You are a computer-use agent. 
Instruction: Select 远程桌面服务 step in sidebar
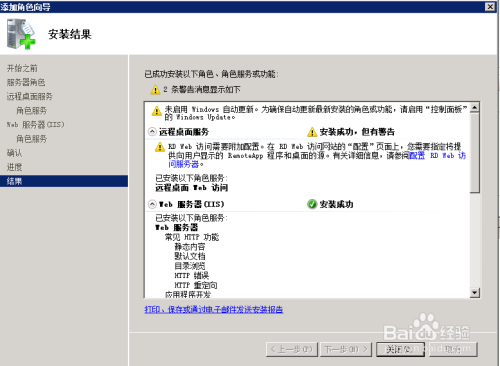30,97
